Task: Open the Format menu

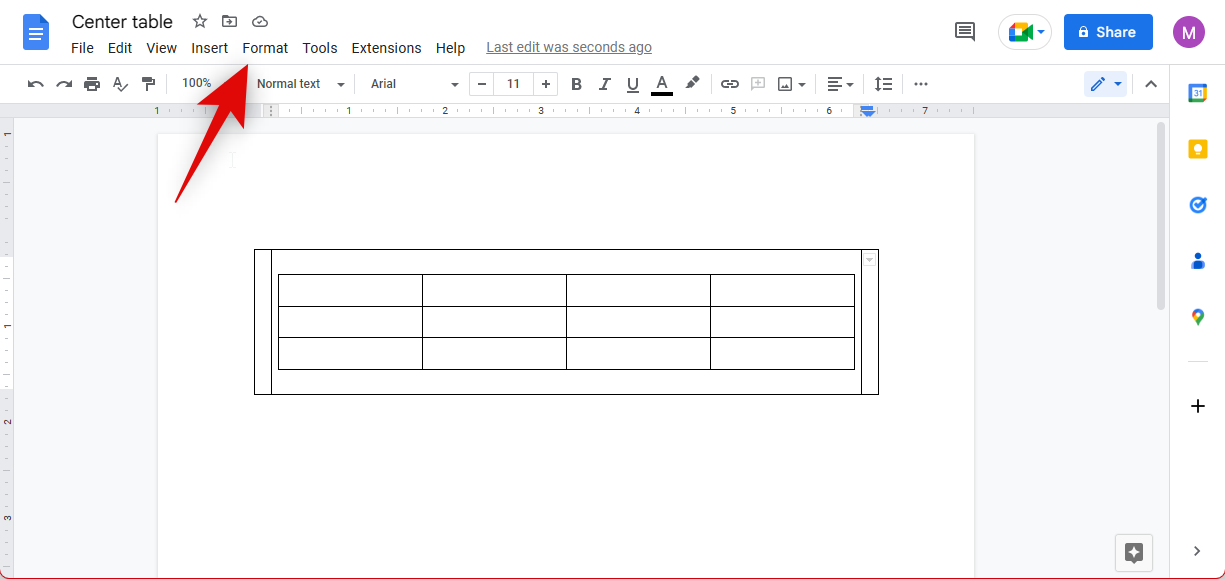Action: [x=265, y=48]
